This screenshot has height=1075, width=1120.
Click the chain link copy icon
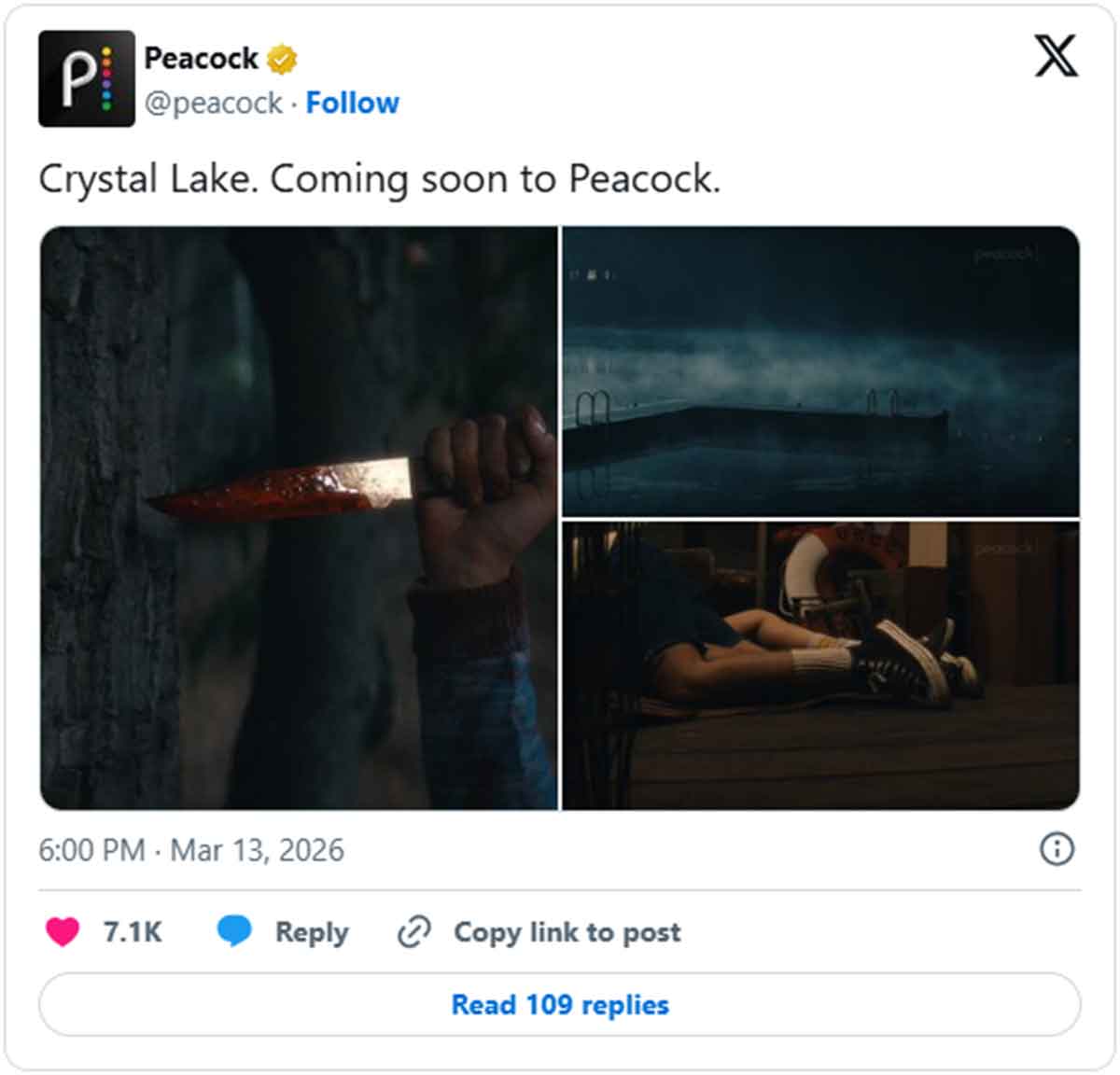click(413, 931)
